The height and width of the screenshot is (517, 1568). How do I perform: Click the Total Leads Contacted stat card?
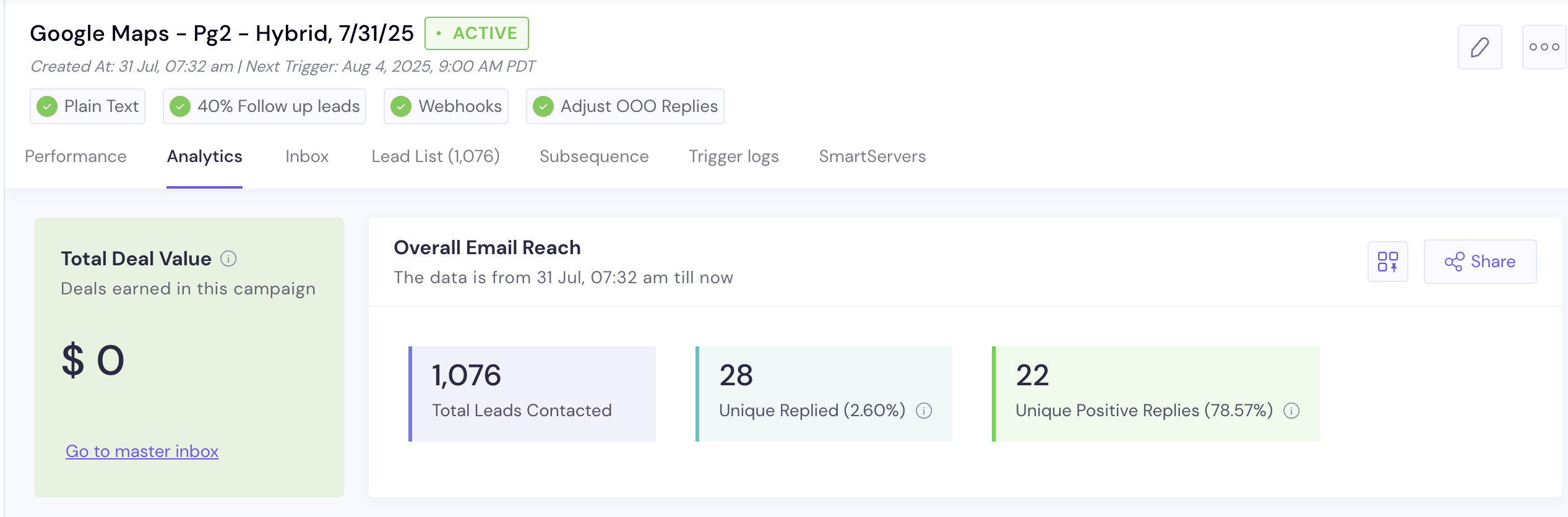click(532, 393)
